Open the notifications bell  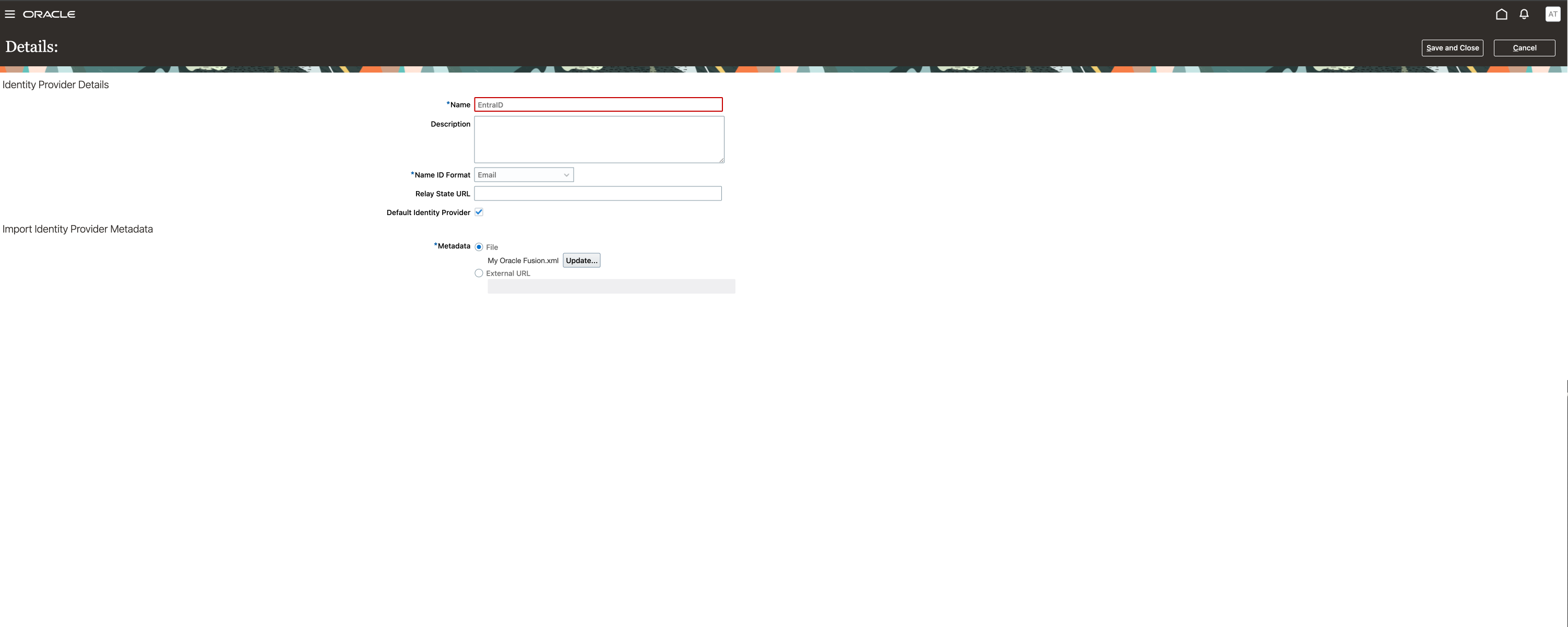1524,14
